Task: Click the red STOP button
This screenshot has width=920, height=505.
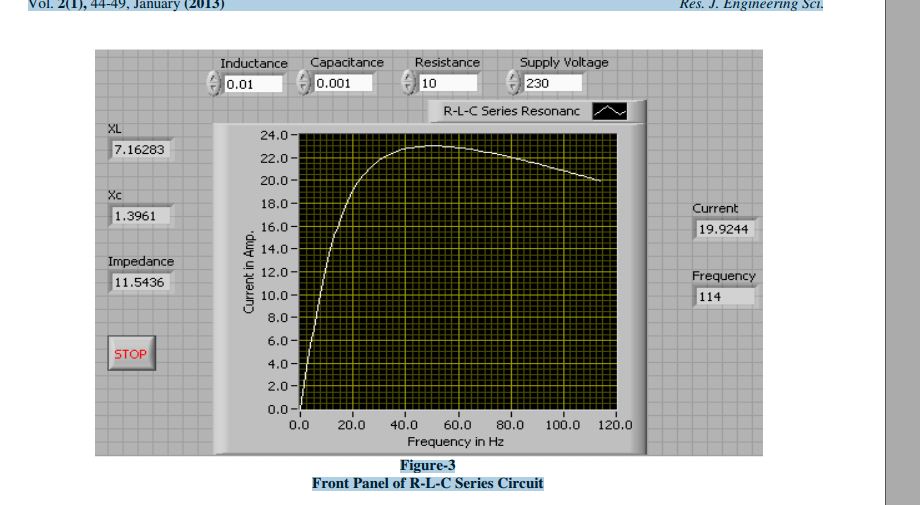Action: click(131, 353)
